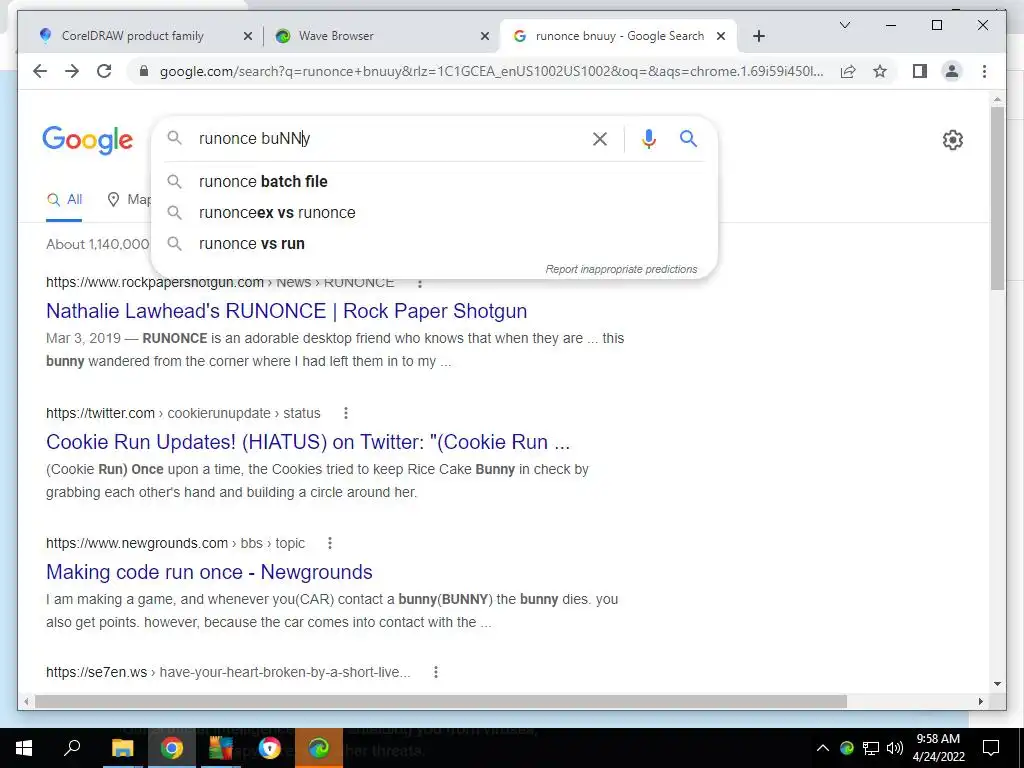Open the Chrome profile avatar menu
The width and height of the screenshot is (1024, 768).
[952, 71]
